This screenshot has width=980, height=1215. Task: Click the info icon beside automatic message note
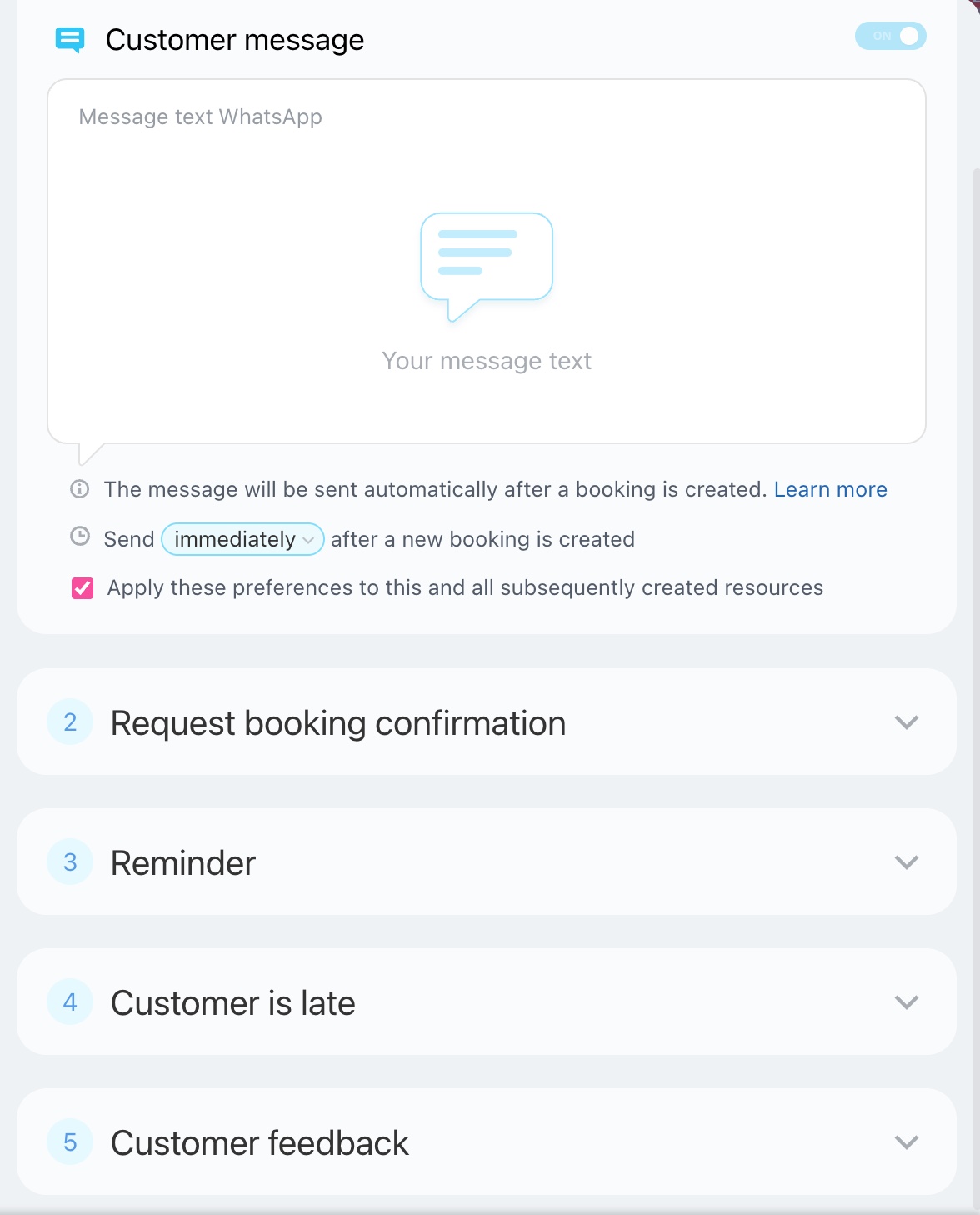[x=80, y=489]
